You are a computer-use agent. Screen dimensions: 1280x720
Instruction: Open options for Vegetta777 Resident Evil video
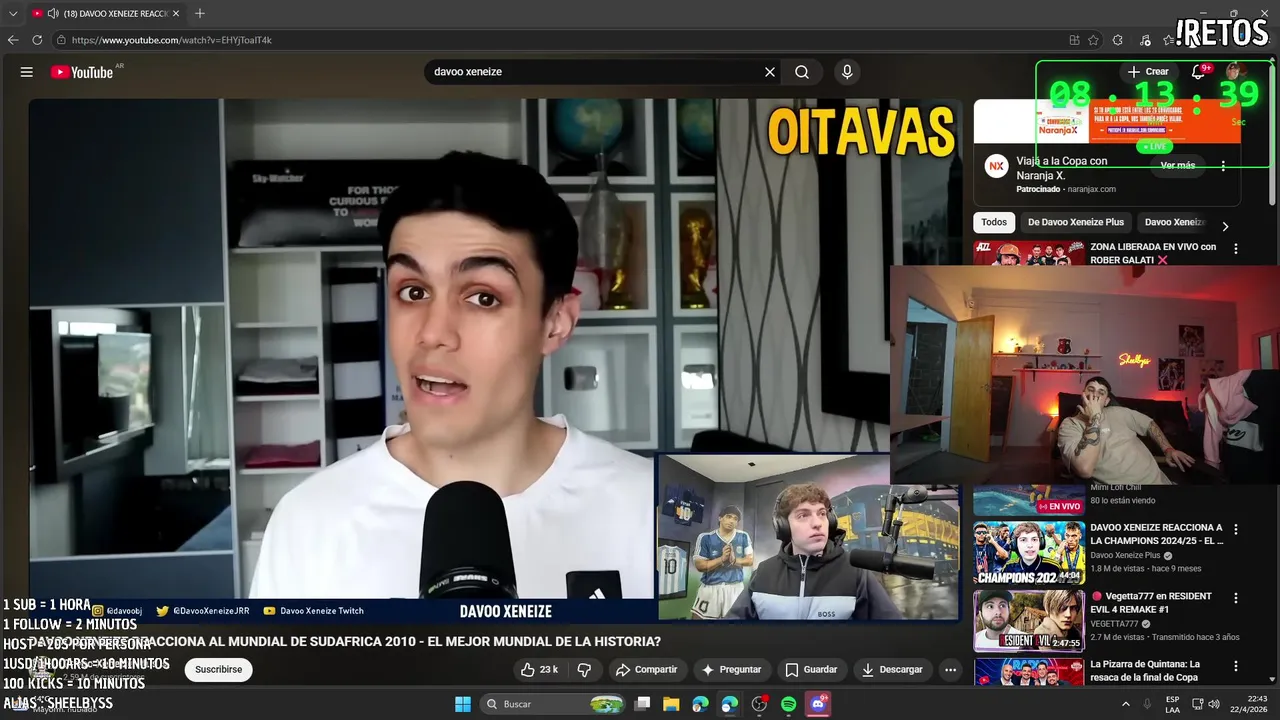pyautogui.click(x=1236, y=598)
